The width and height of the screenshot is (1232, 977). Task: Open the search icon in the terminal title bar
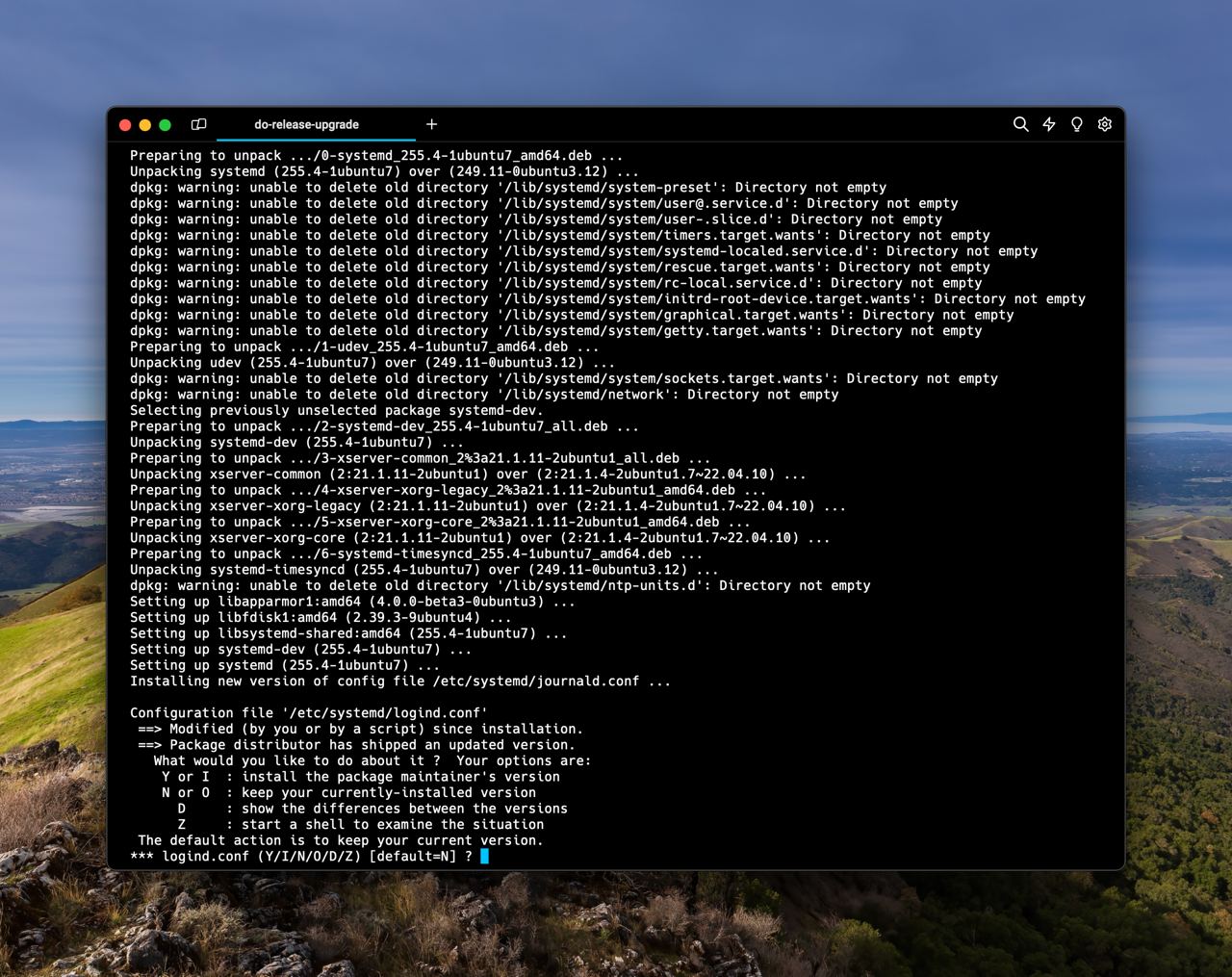pyautogui.click(x=1020, y=124)
